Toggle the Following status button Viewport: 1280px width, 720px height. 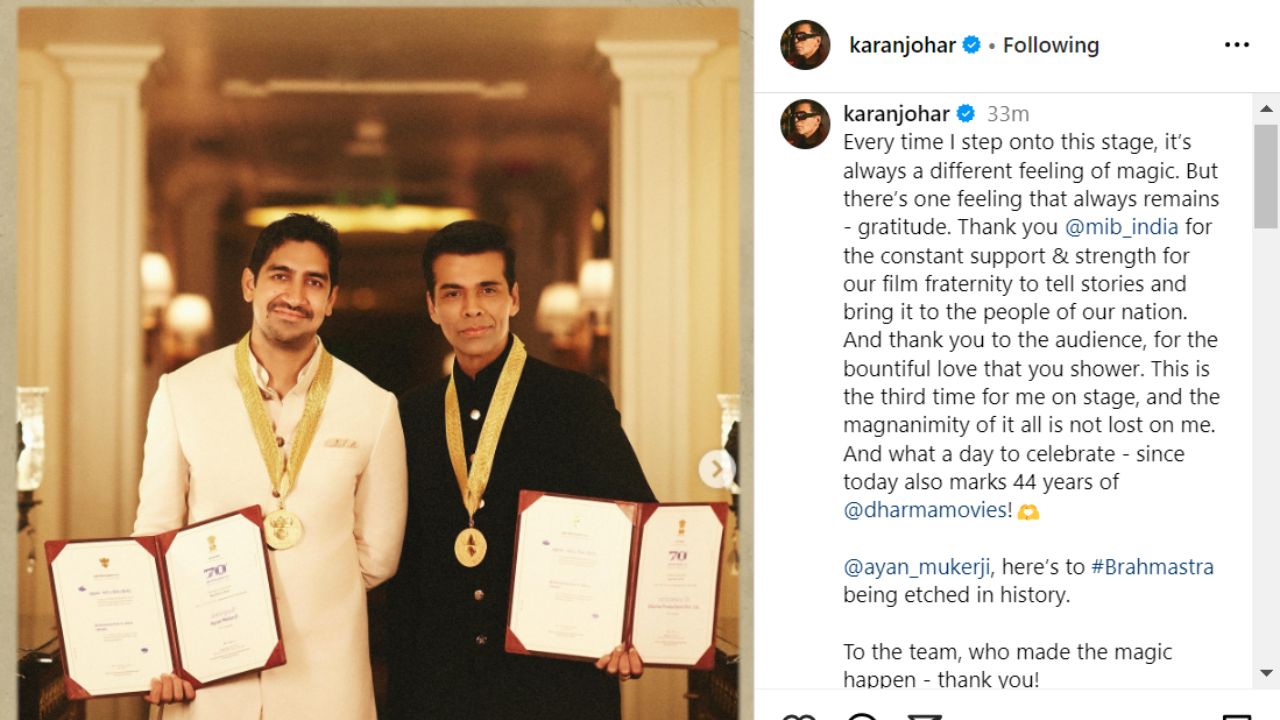point(1050,45)
